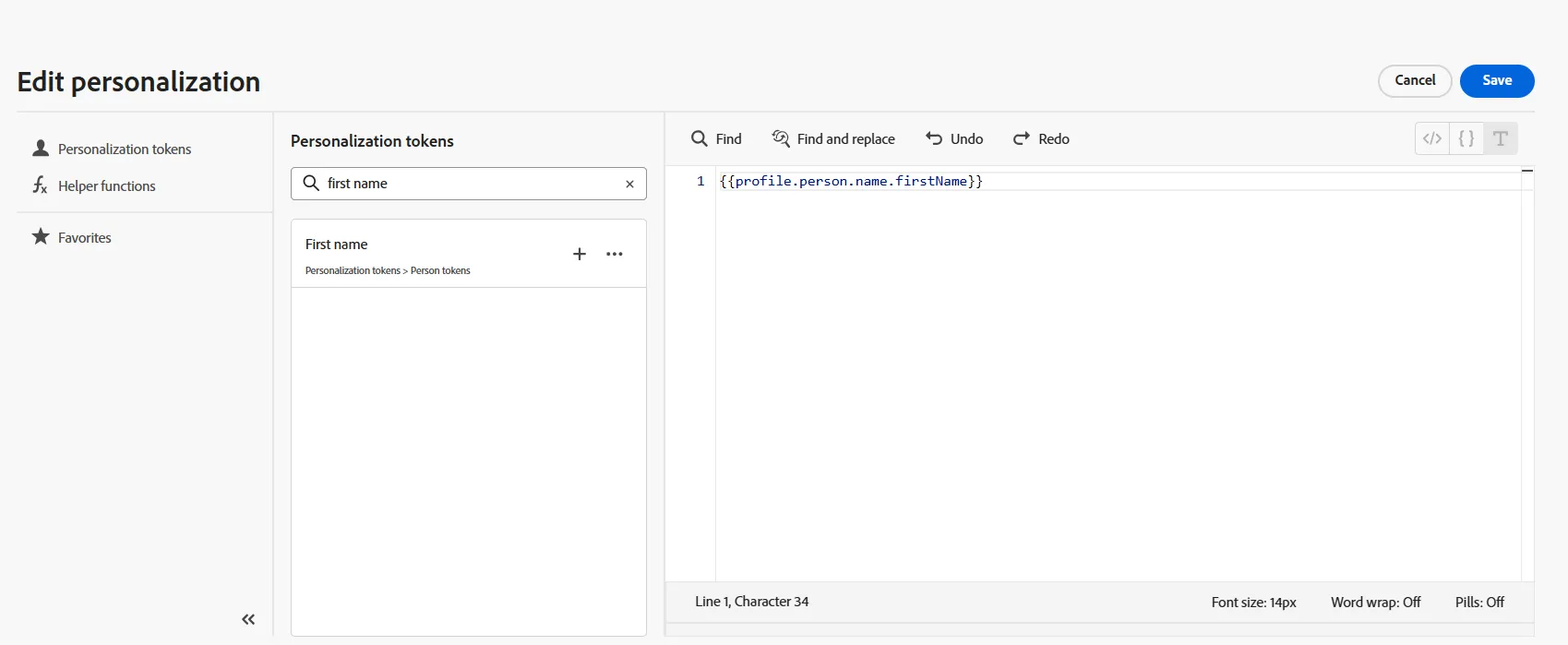
Task: Click the token search field
Action: [469, 184]
